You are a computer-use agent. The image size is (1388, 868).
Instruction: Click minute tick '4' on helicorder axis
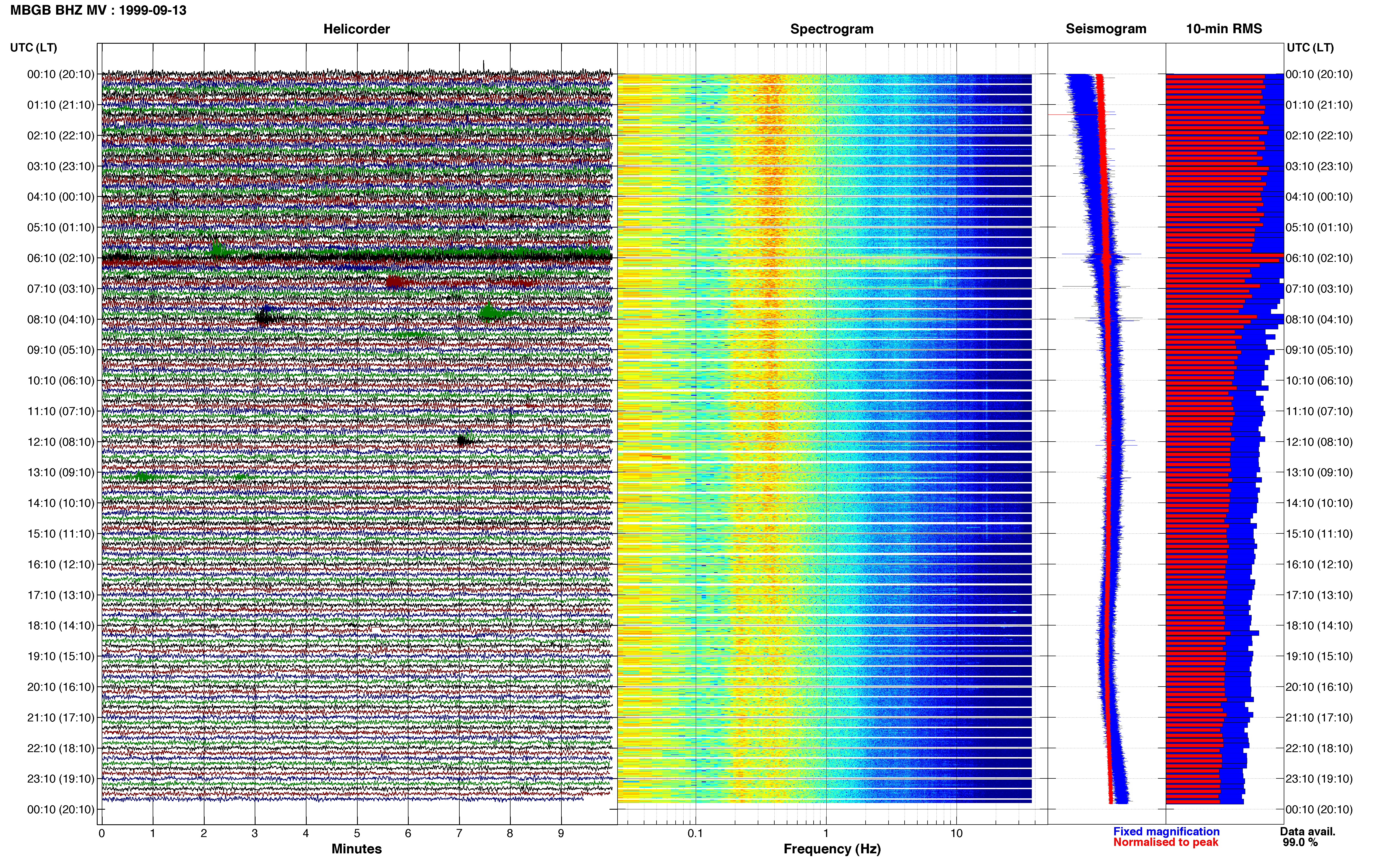coord(306,833)
